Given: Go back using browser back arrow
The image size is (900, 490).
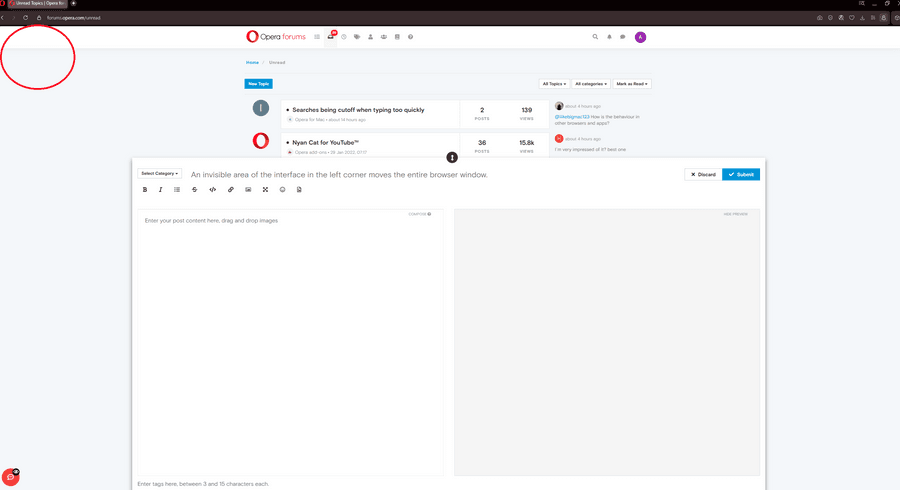Looking at the screenshot, I should click(x=3, y=18).
